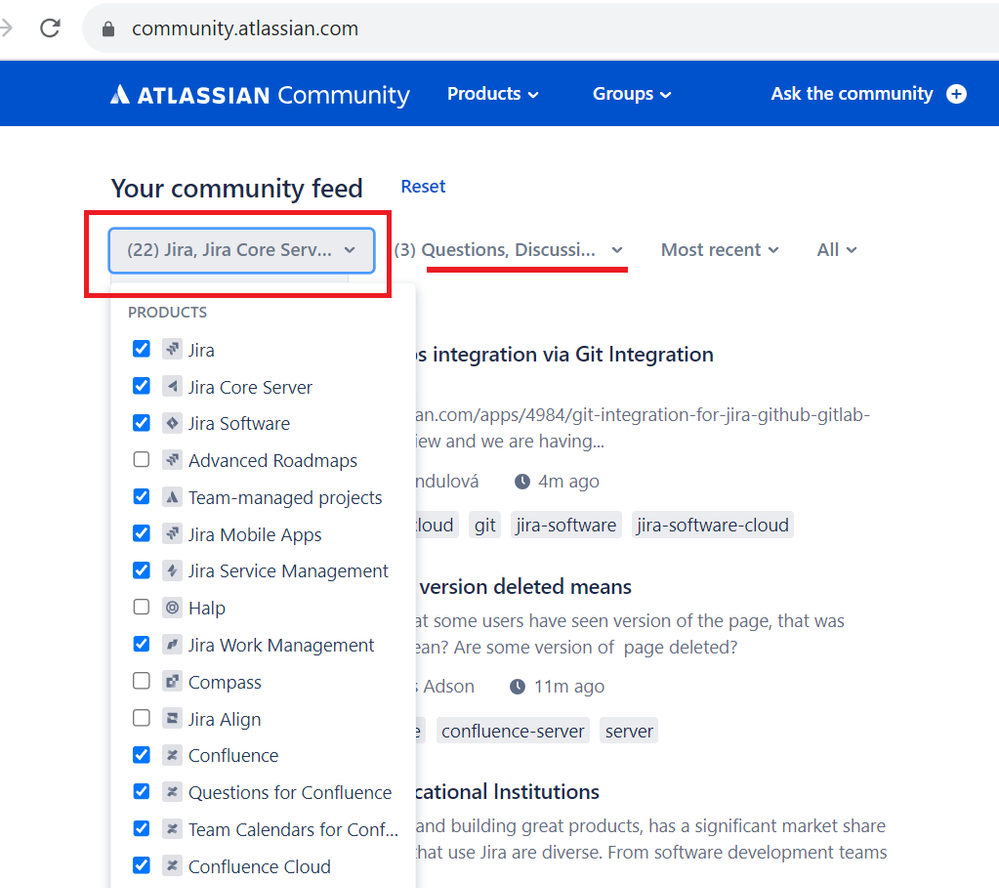Click the Advanced Roadmaps product icon
999x888 pixels.
pos(172,459)
